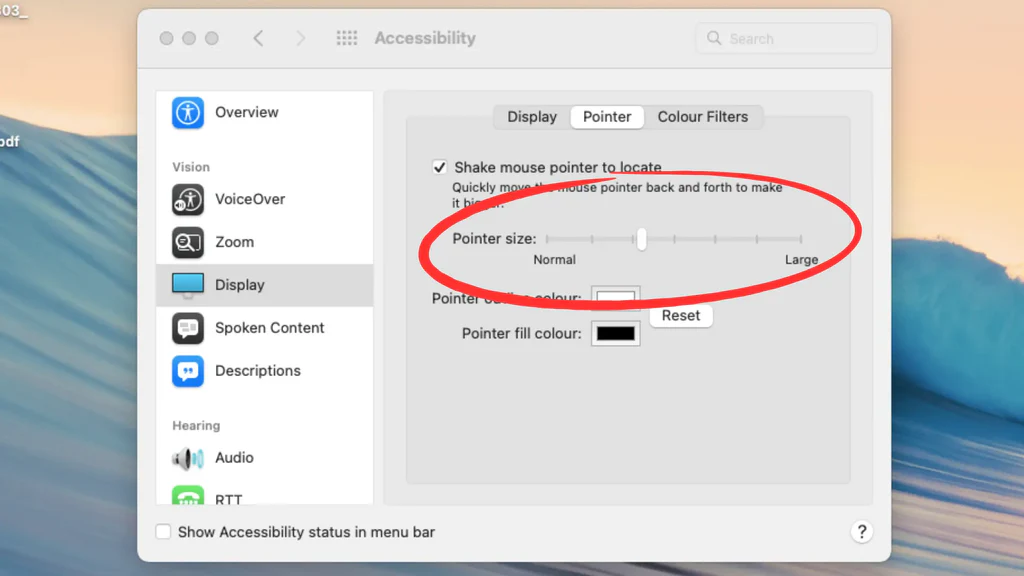Viewport: 1024px width, 576px height.
Task: Click the Pointer size slider thumb
Action: click(641, 239)
